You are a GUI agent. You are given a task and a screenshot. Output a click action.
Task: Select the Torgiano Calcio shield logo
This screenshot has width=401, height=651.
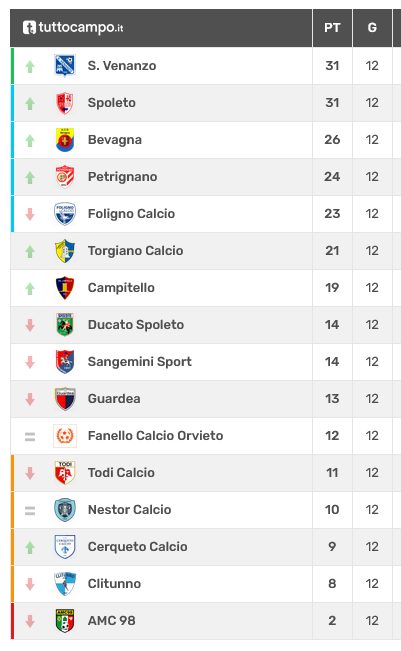[65, 251]
